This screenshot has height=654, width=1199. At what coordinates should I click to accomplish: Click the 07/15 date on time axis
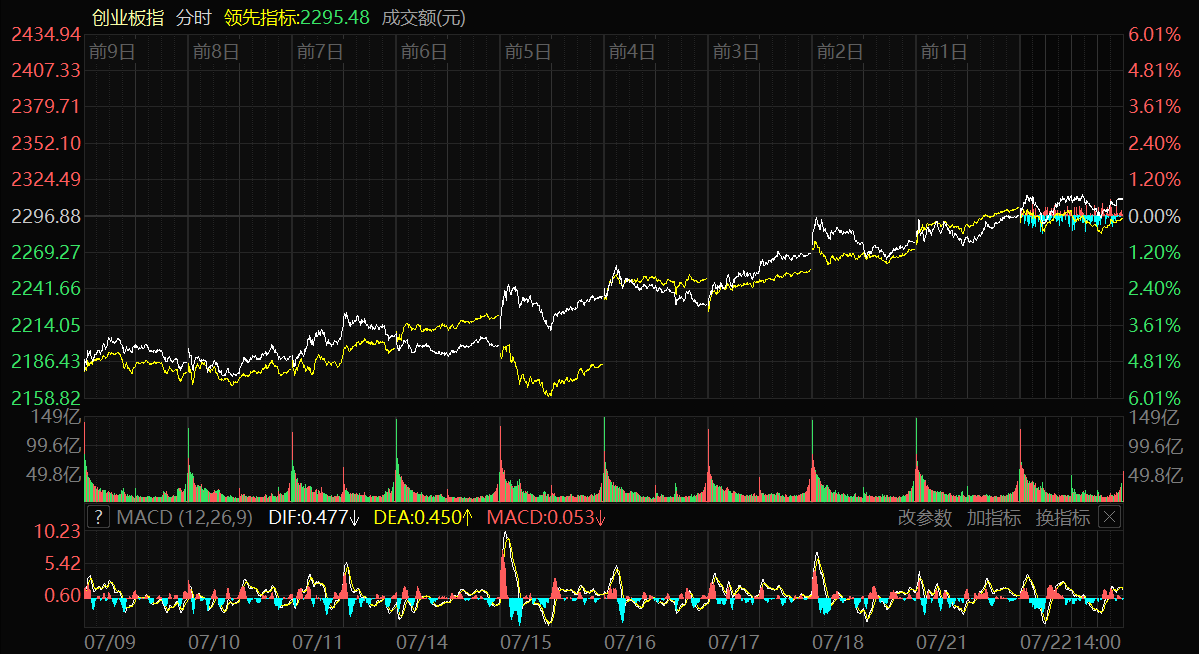tap(525, 638)
